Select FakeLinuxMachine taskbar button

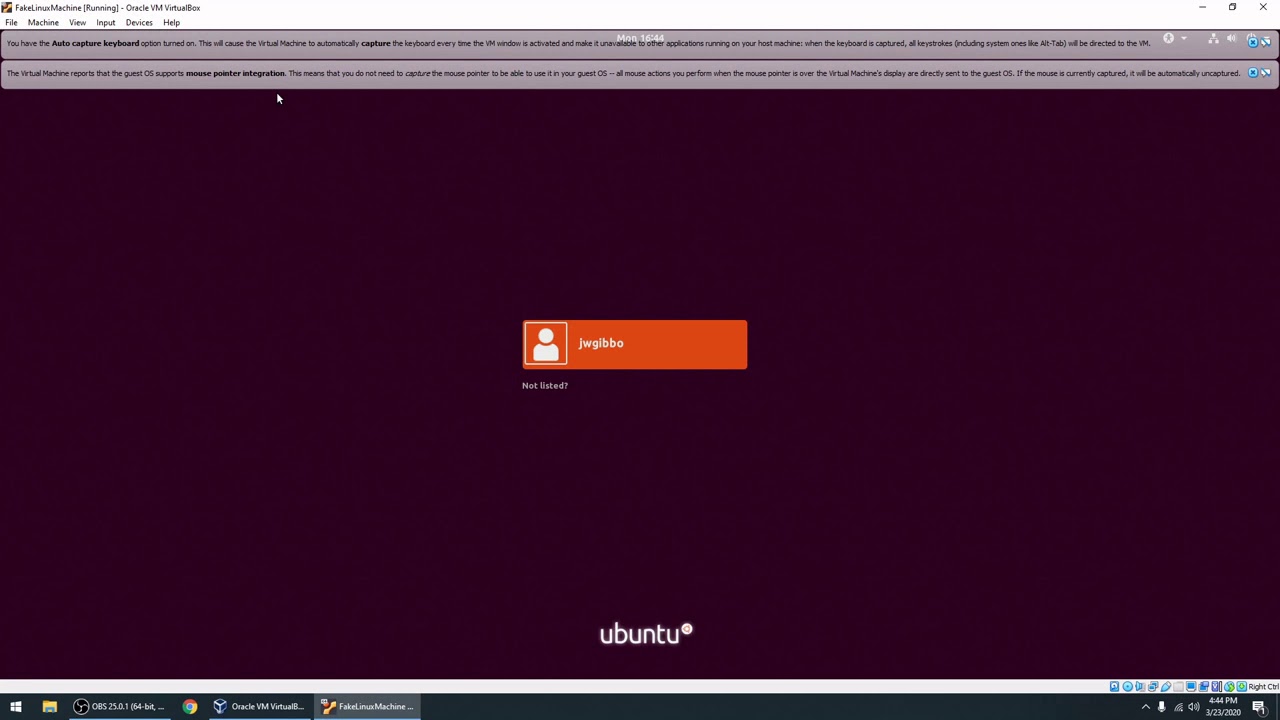click(367, 706)
